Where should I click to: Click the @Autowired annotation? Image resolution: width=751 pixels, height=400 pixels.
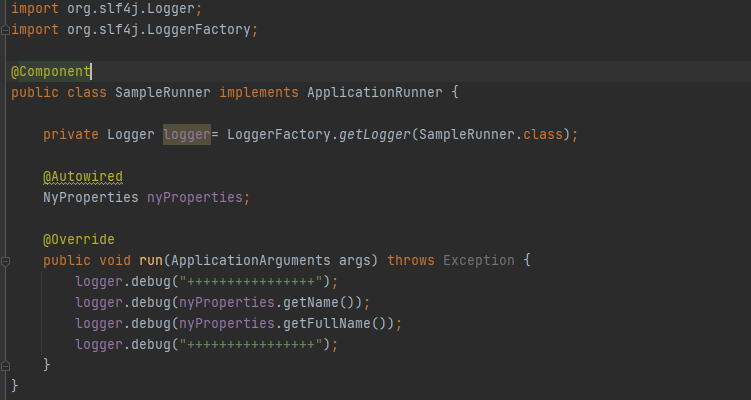[x=83, y=177]
